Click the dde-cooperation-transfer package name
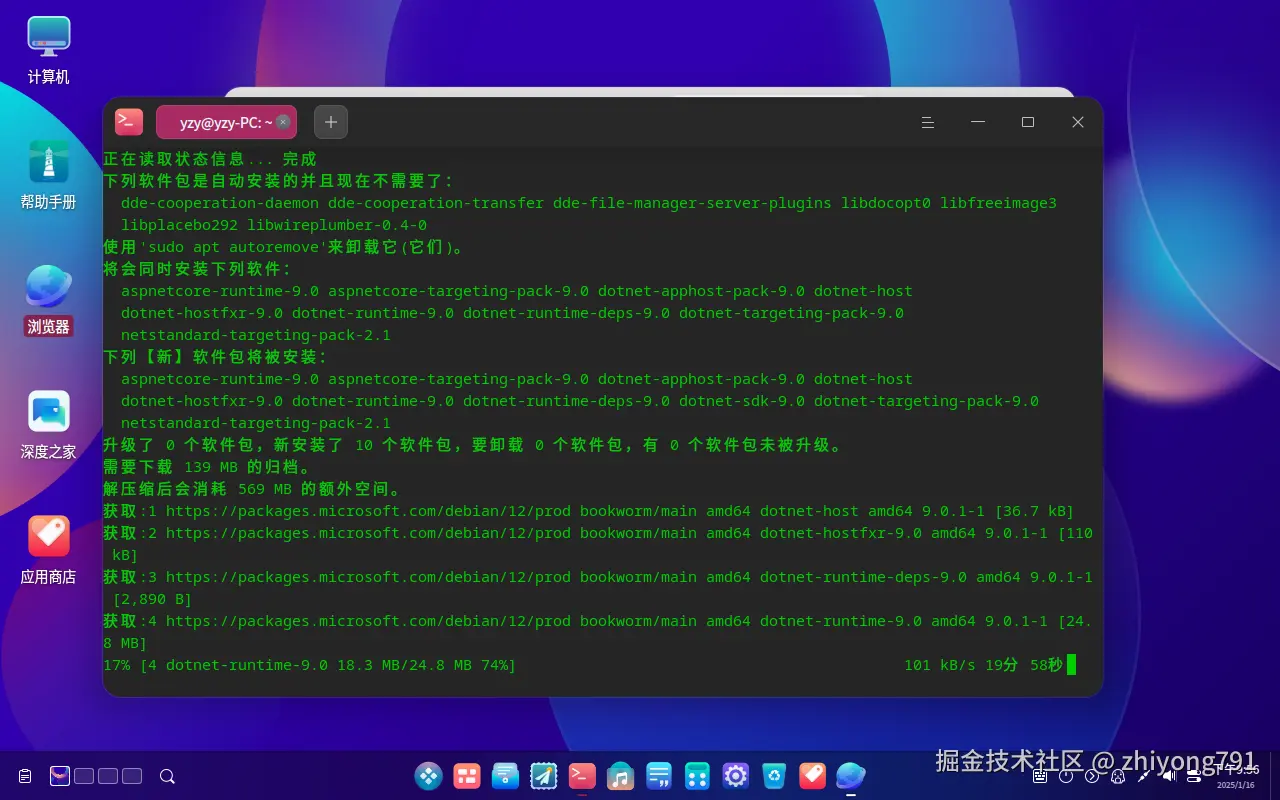The height and width of the screenshot is (800, 1280). (436, 203)
